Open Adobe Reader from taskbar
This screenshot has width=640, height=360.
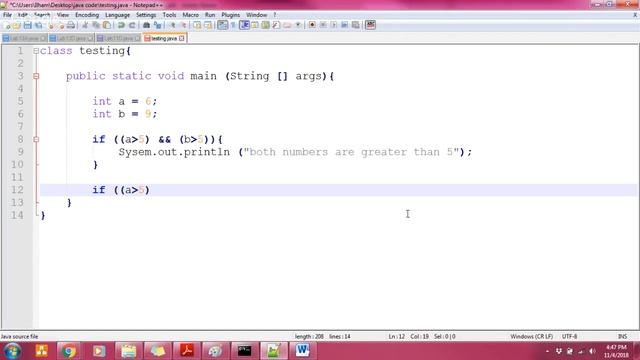tap(187, 351)
